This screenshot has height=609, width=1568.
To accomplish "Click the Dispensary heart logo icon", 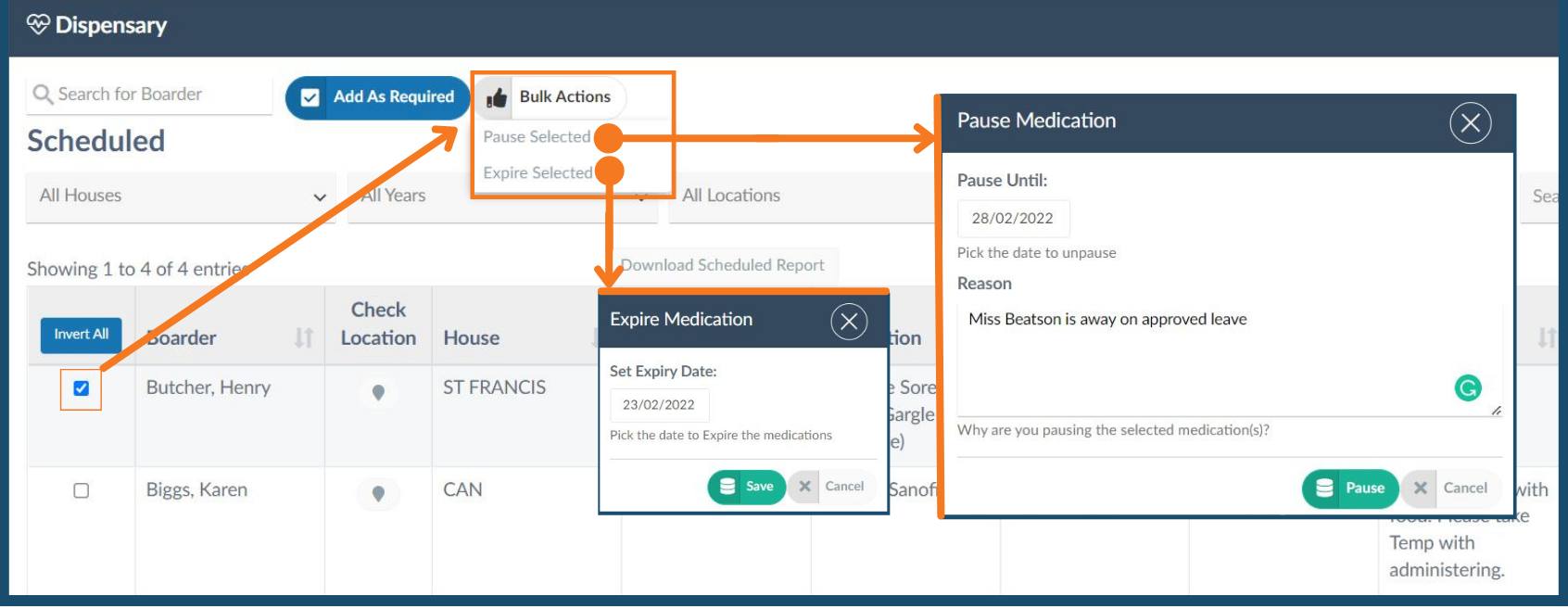I will click(38, 24).
